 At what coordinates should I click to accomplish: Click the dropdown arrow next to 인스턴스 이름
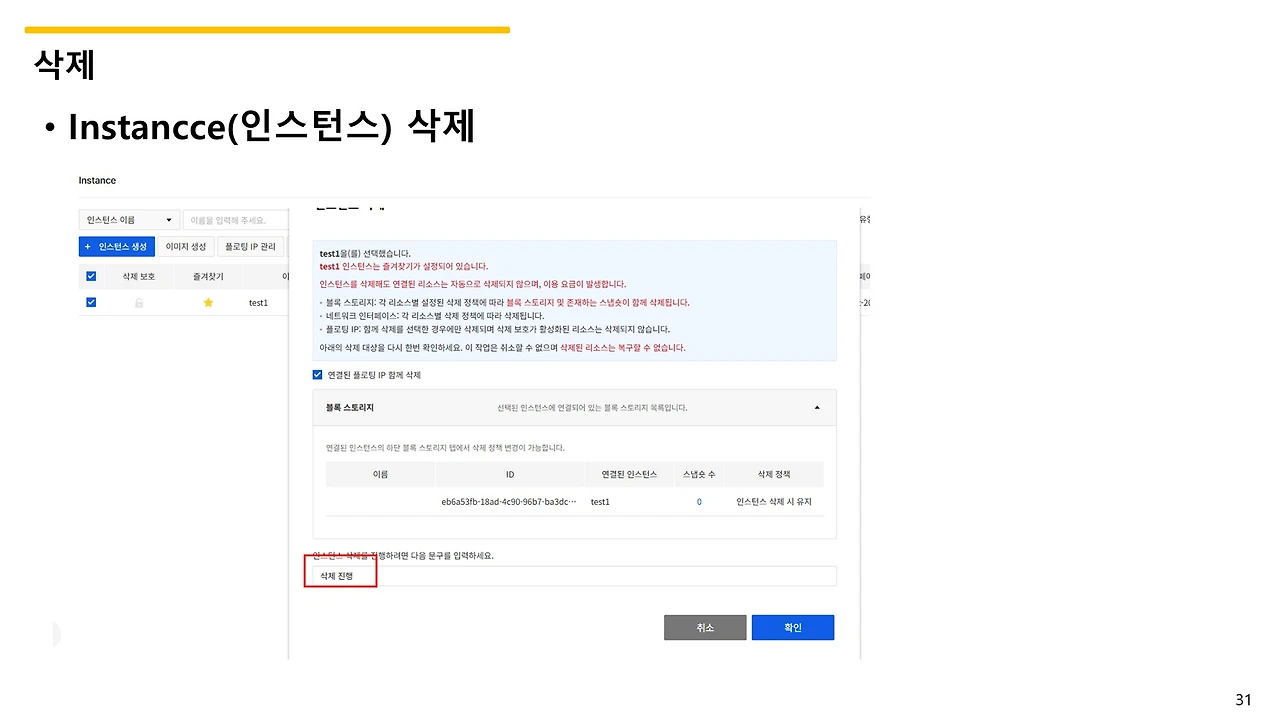pyautogui.click(x=168, y=219)
